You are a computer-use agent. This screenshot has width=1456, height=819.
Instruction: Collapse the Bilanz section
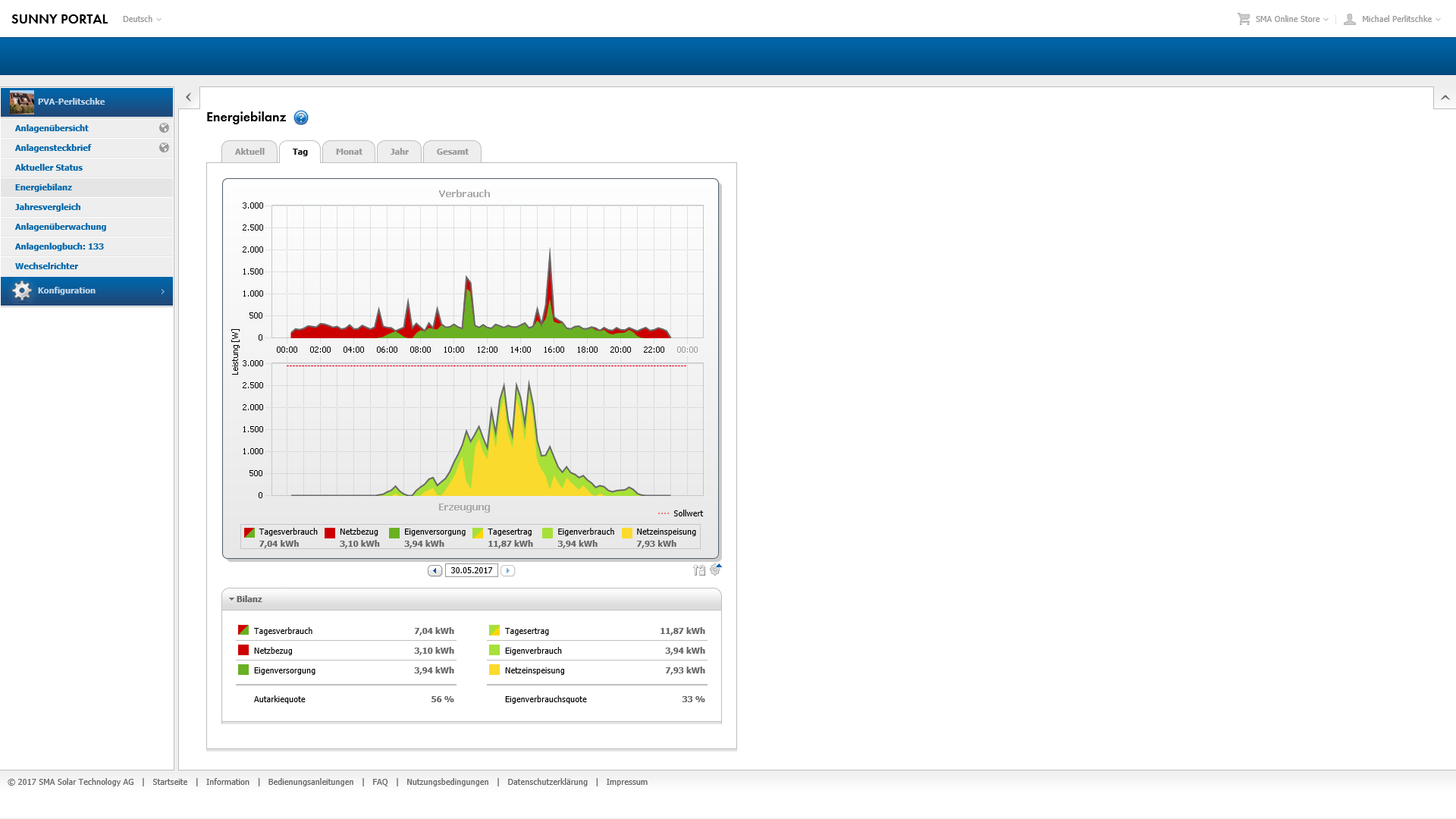(246, 599)
